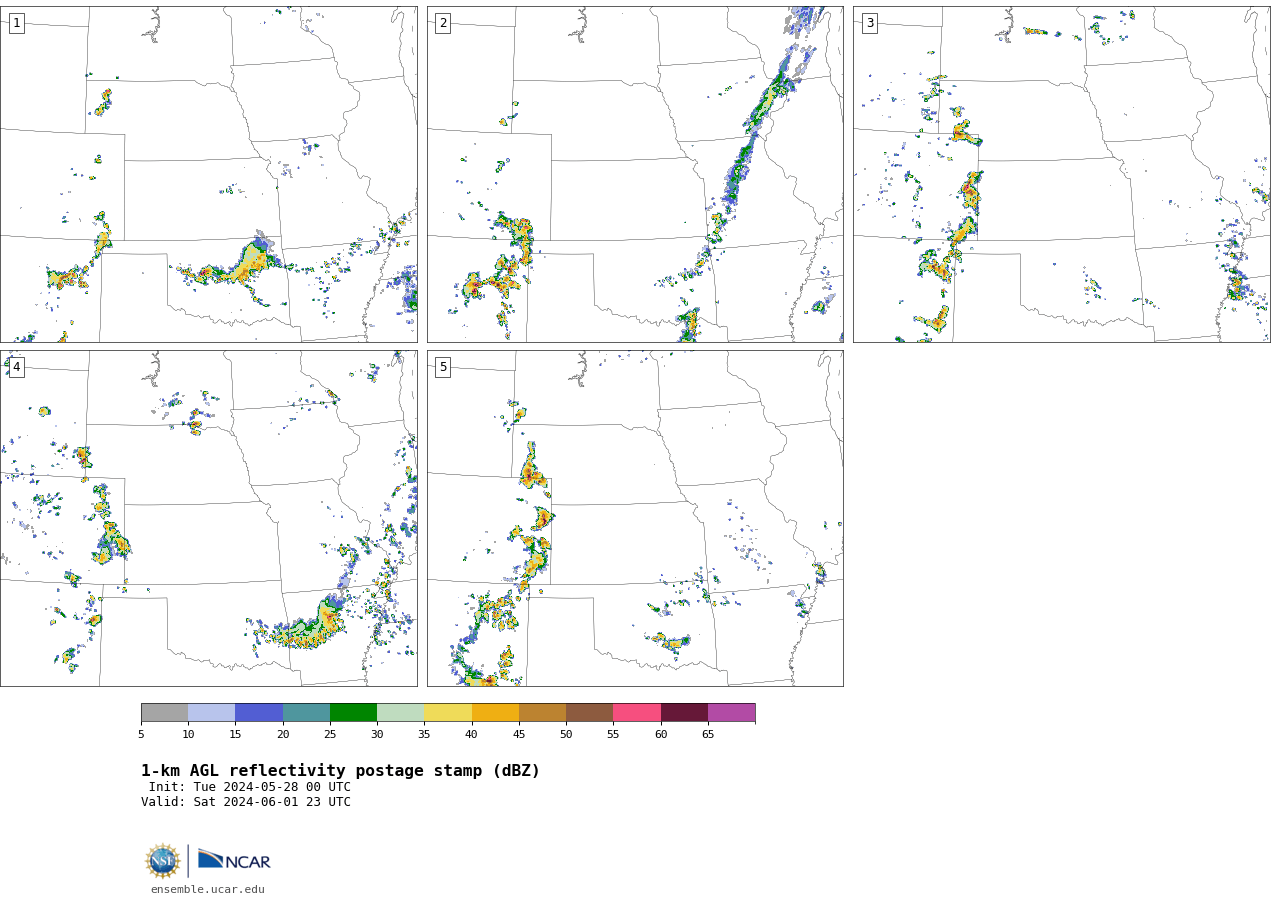Click the reflectivity postage stamp title
This screenshot has height=901, width=1280.
coord(340,771)
